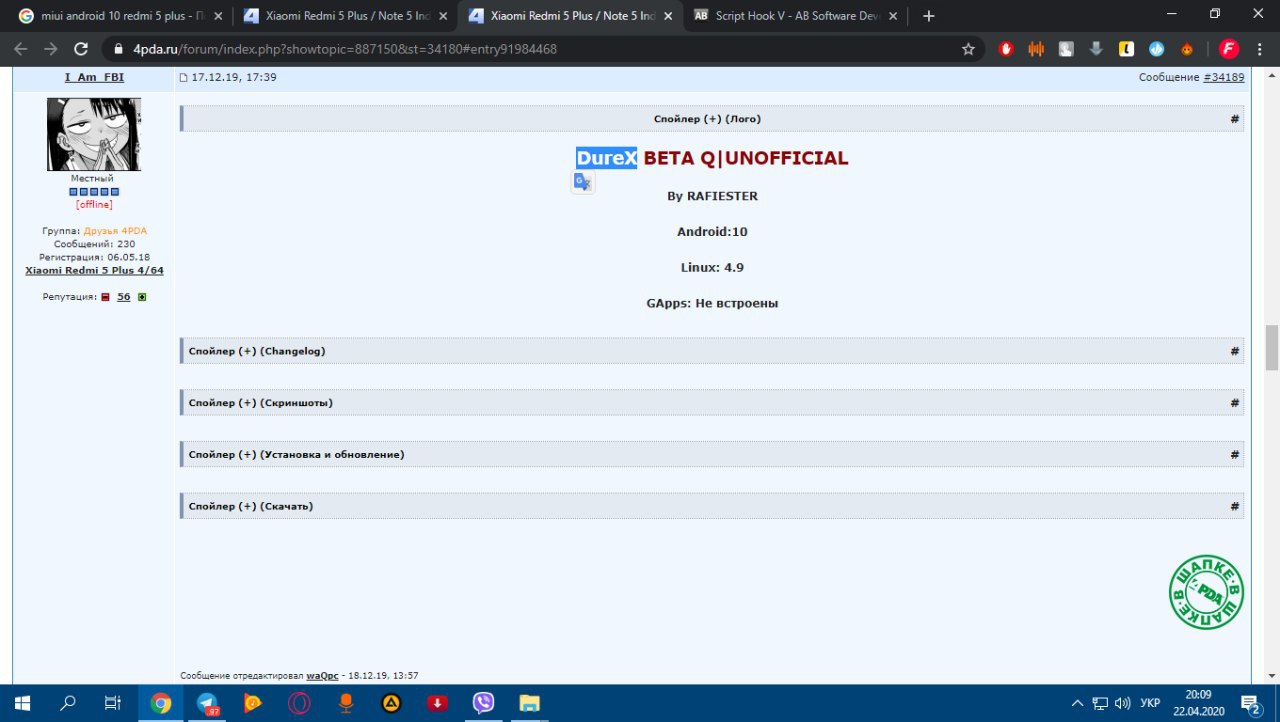Open Opera browser from the taskbar
Image resolution: width=1280 pixels, height=722 pixels.
pos(299,703)
